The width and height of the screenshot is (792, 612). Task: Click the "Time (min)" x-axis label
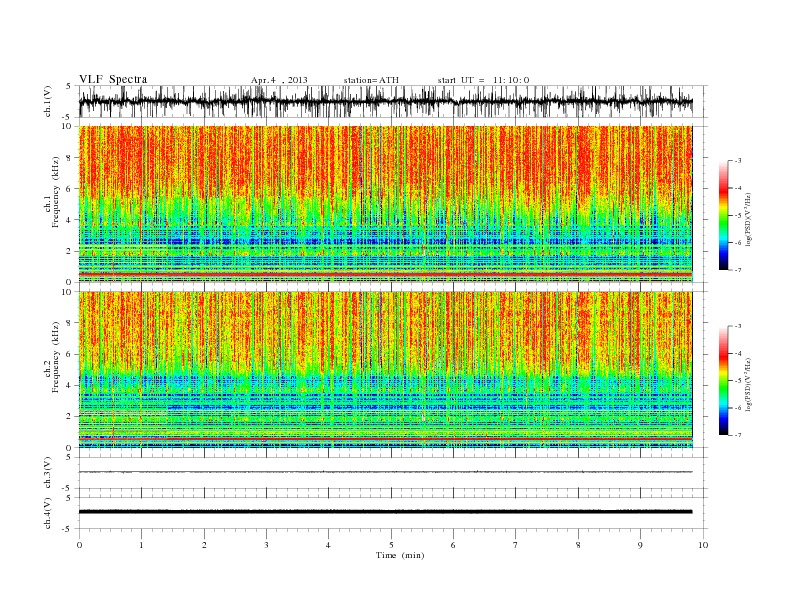click(400, 555)
